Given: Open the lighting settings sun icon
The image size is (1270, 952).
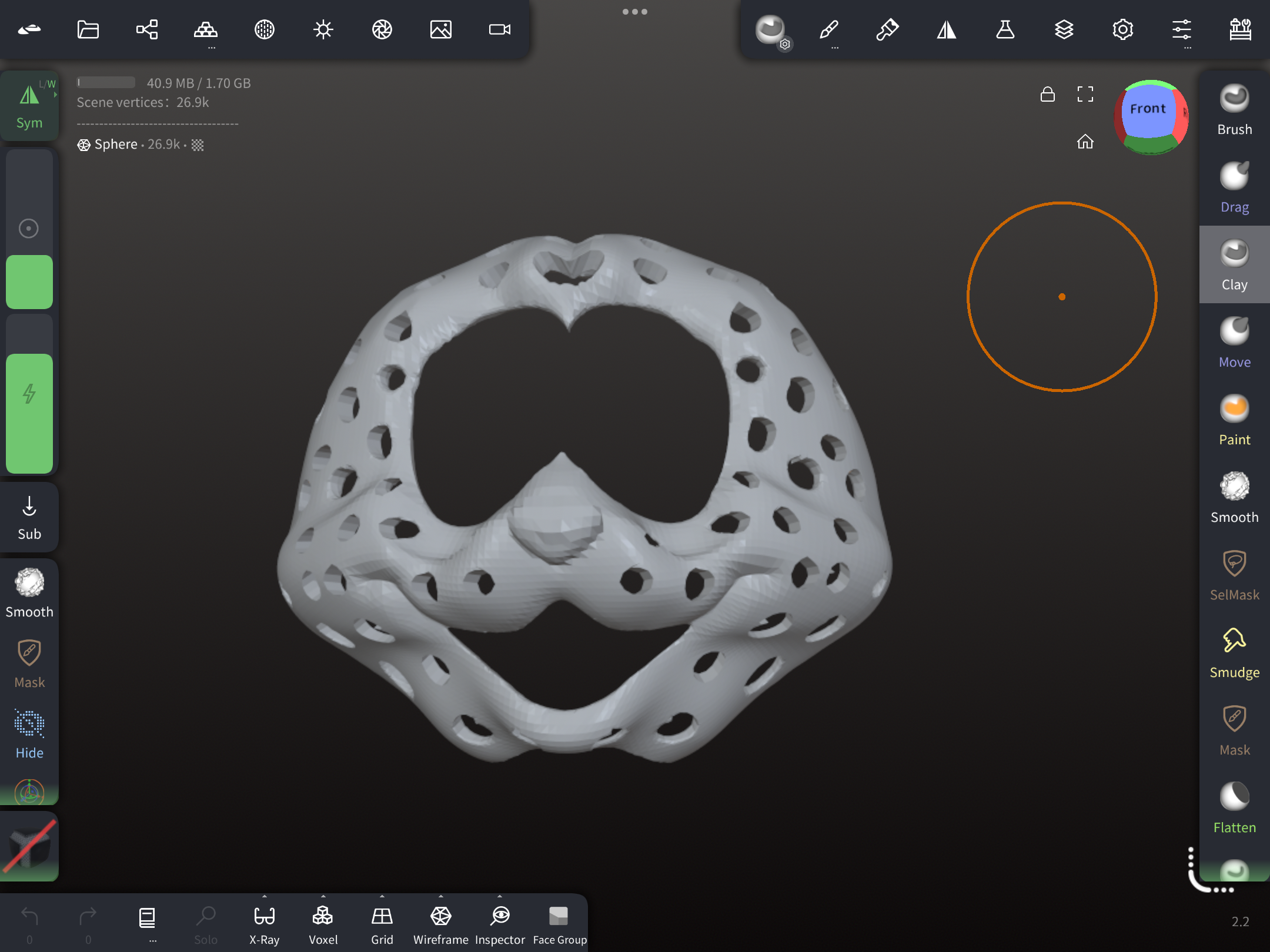Looking at the screenshot, I should coord(323,29).
